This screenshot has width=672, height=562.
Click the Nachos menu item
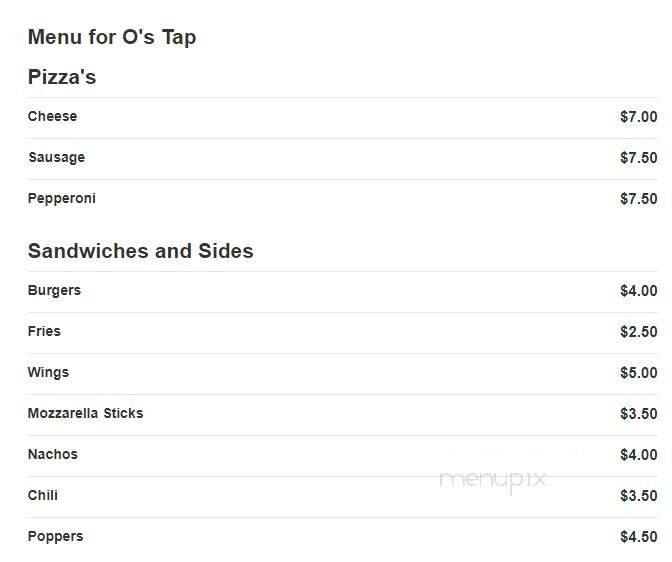(52, 454)
